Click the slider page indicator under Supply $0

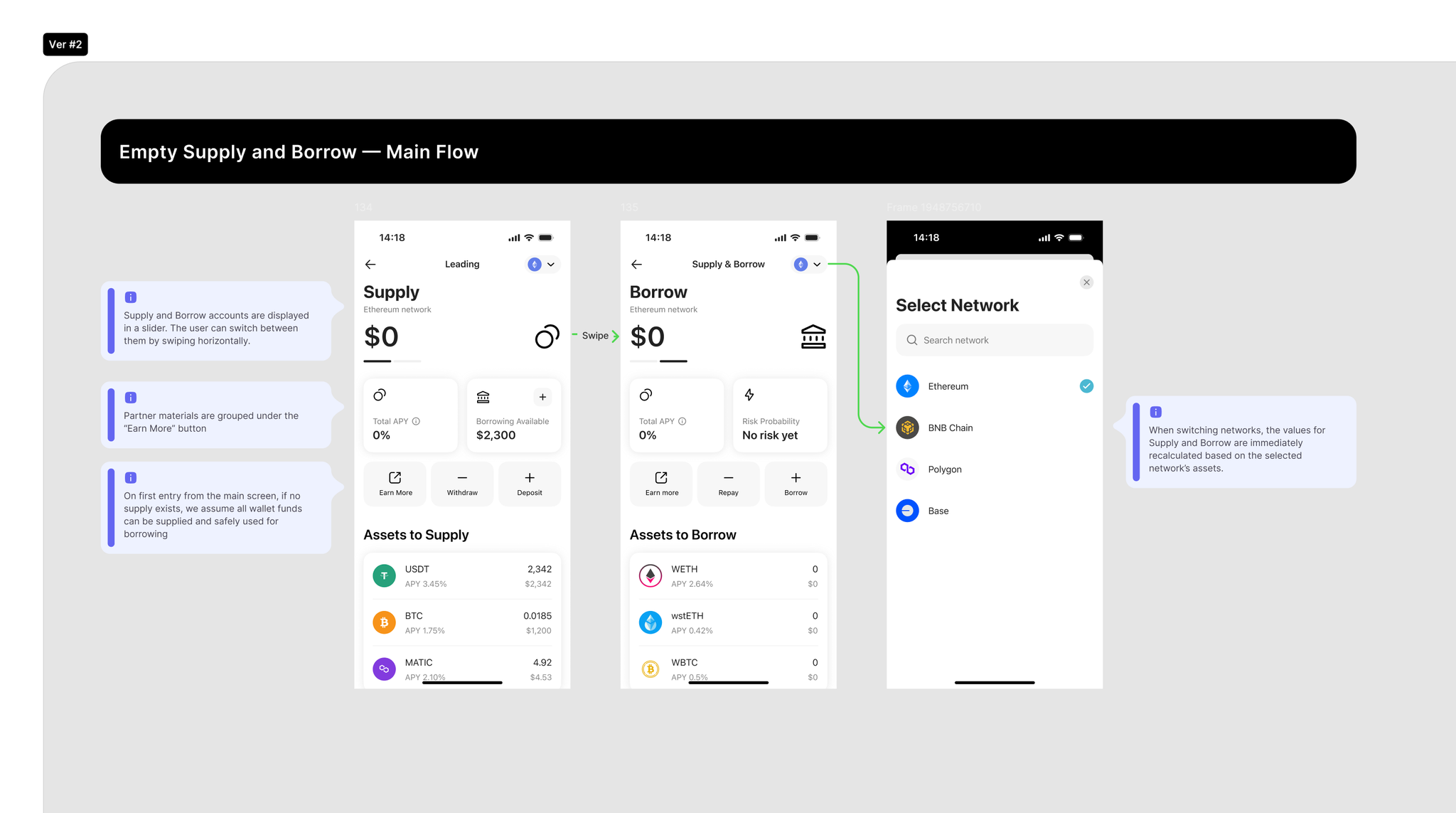(x=392, y=361)
